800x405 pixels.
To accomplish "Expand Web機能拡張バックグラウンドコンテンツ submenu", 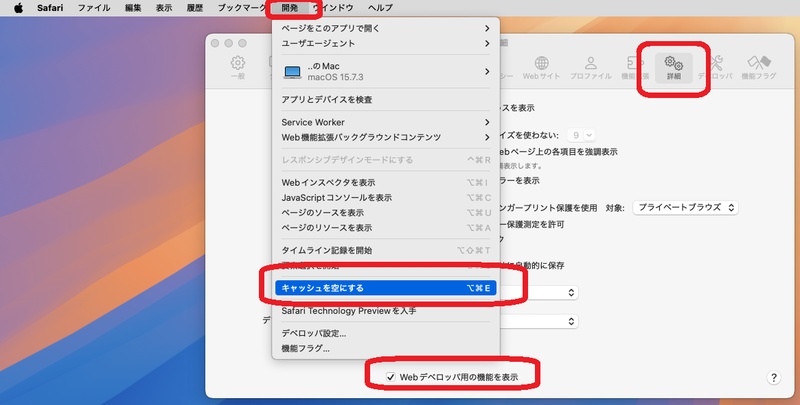I will (386, 137).
